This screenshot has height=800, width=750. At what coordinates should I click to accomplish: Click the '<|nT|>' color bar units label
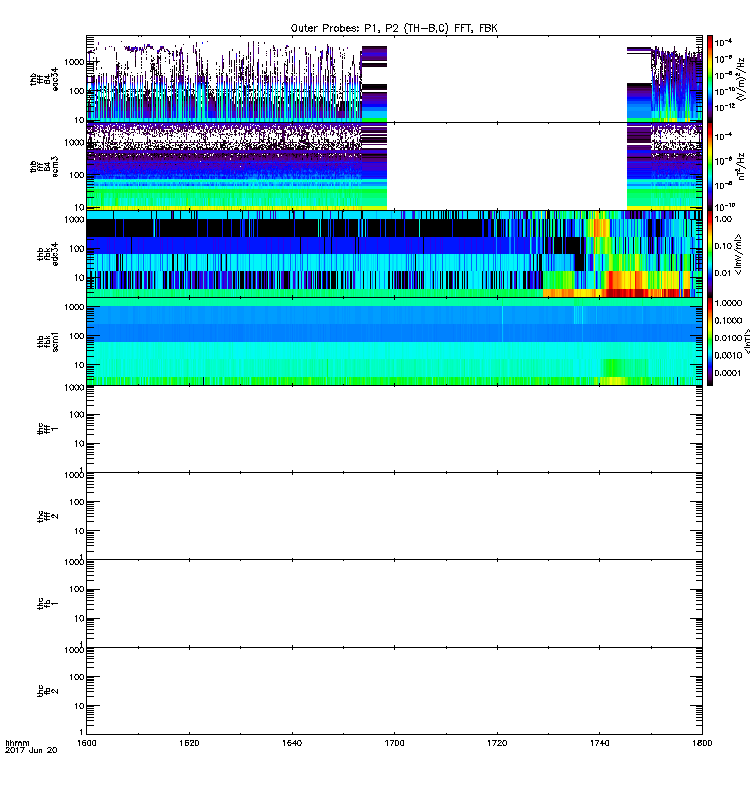[x=747, y=341]
